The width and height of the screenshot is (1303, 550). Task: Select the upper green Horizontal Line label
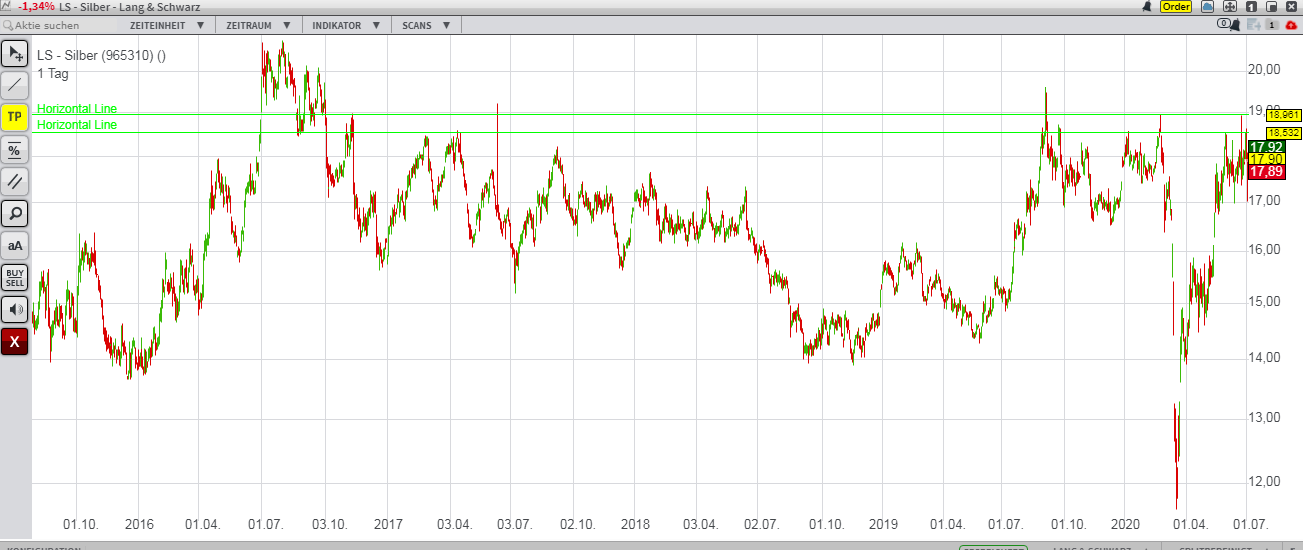click(77, 109)
